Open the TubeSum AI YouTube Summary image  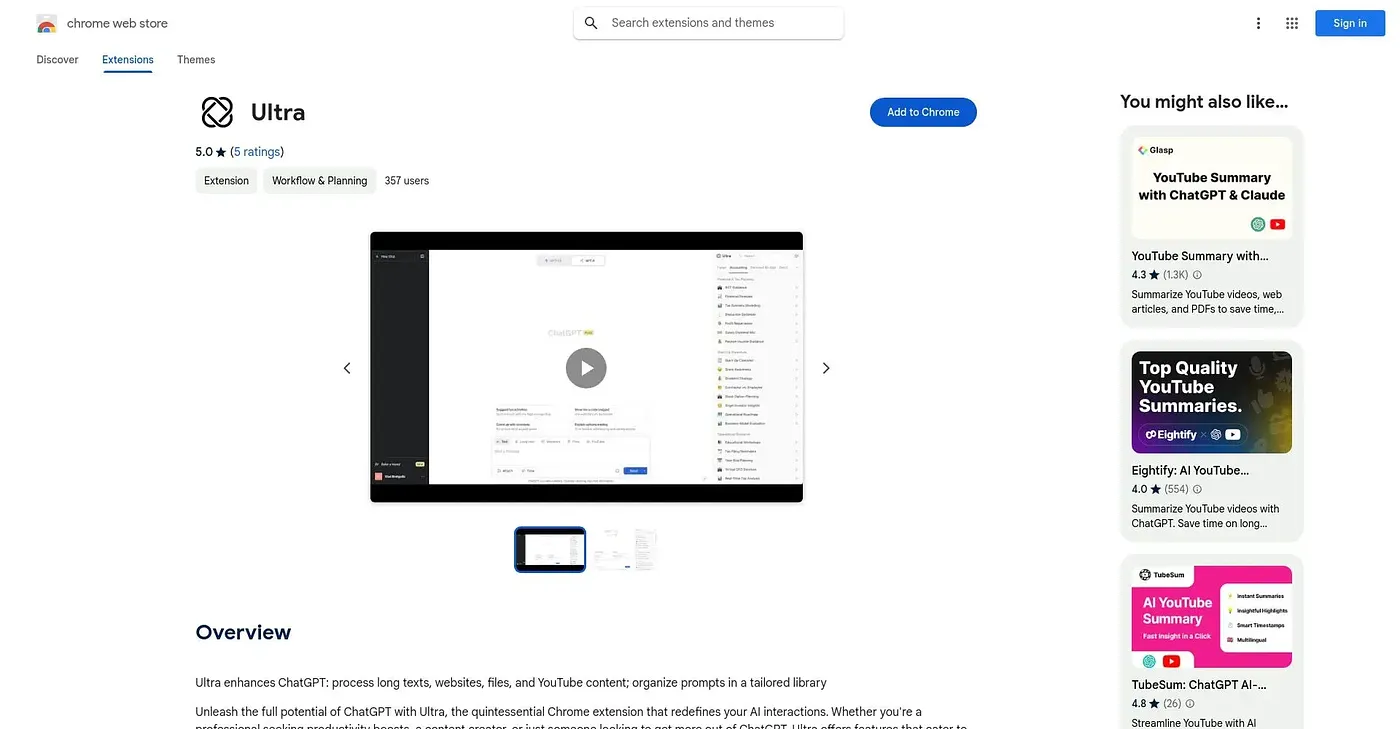click(1212, 617)
